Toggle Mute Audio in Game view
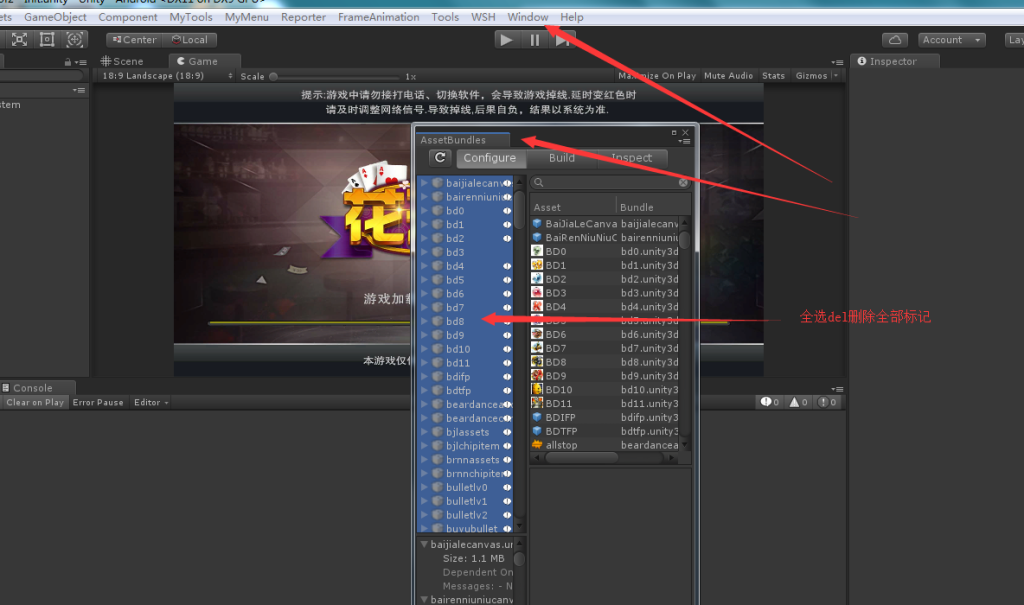 [x=728, y=76]
